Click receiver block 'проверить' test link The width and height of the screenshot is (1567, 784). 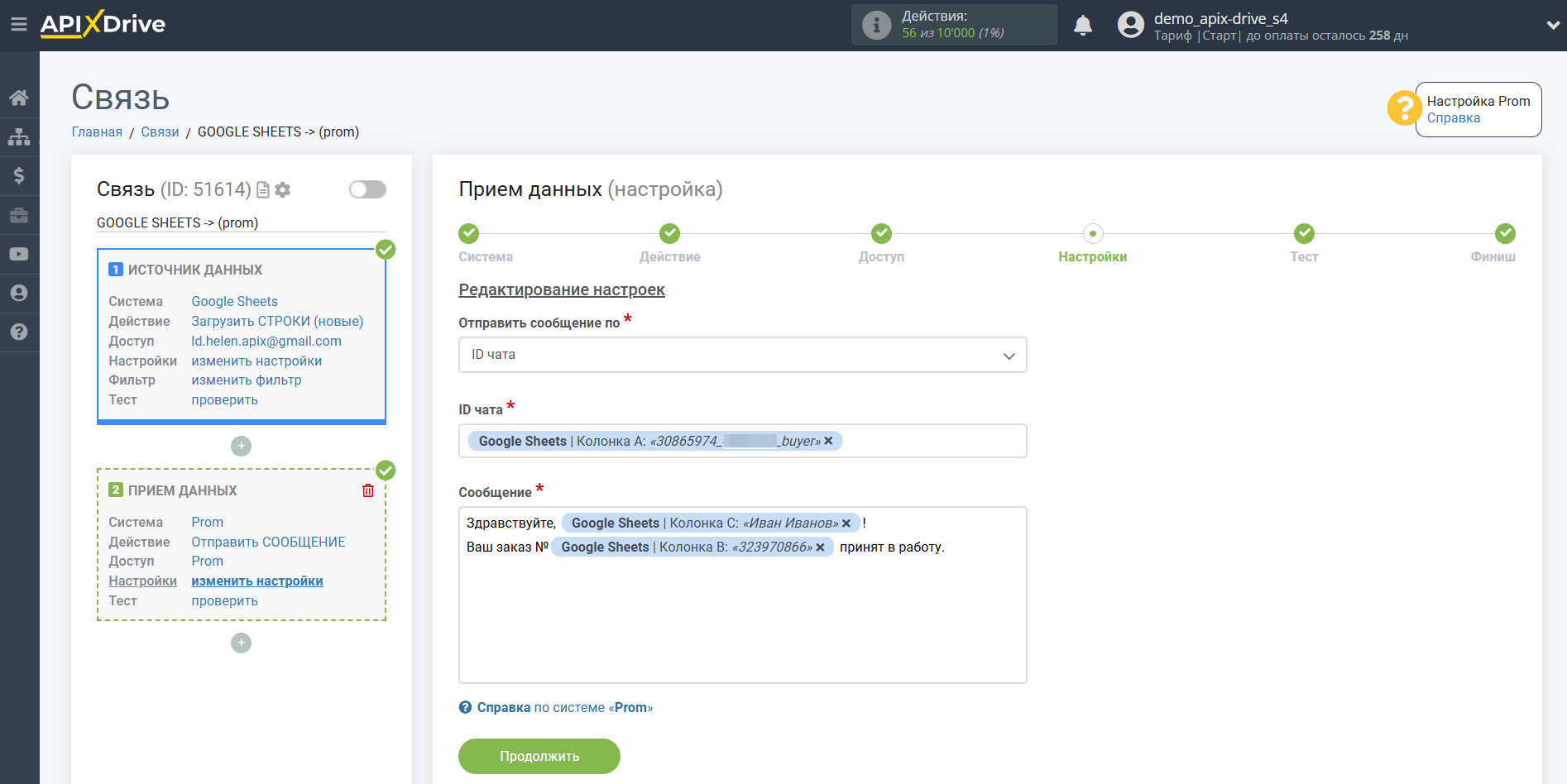tap(225, 601)
